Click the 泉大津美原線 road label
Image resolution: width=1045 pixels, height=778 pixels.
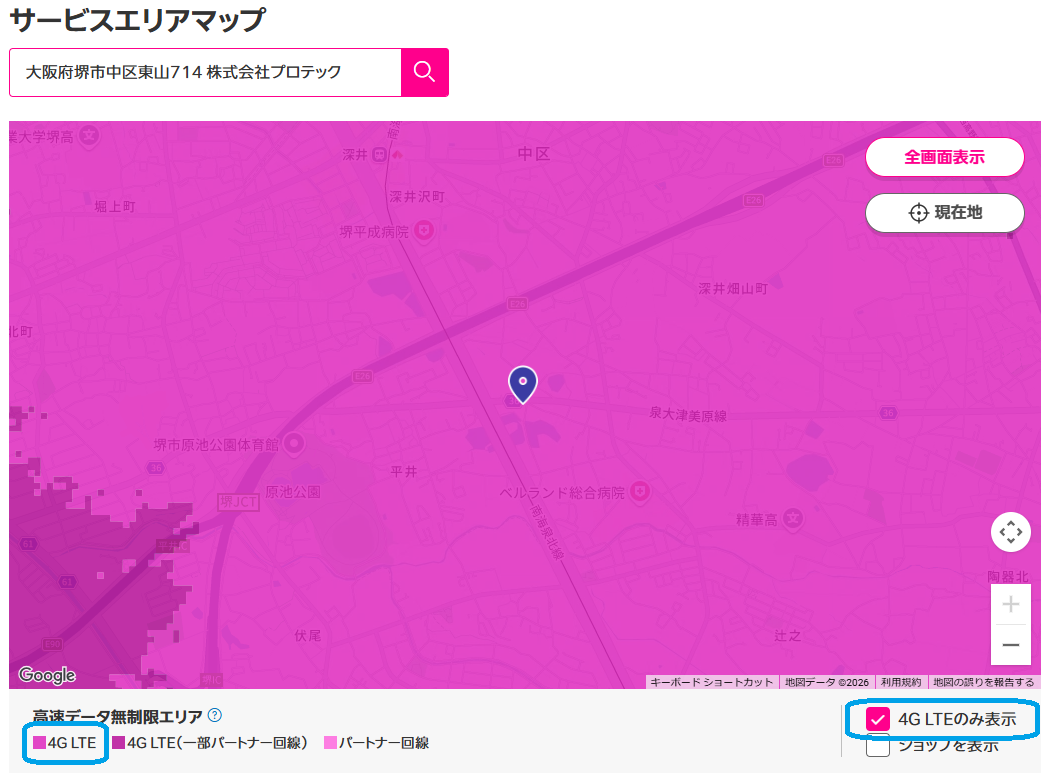click(688, 415)
